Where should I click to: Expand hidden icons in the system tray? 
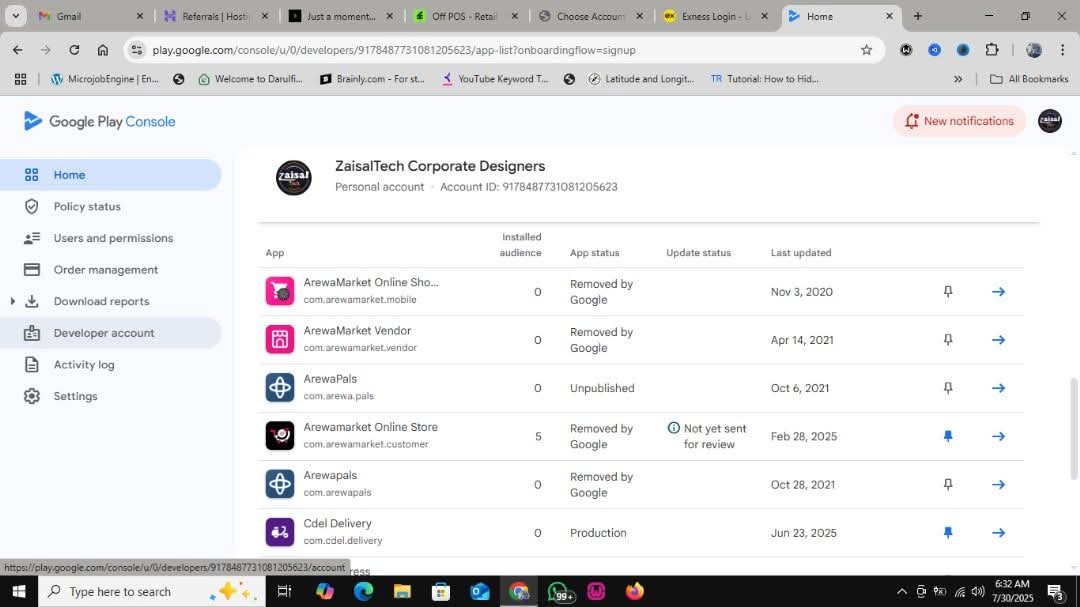[901, 591]
